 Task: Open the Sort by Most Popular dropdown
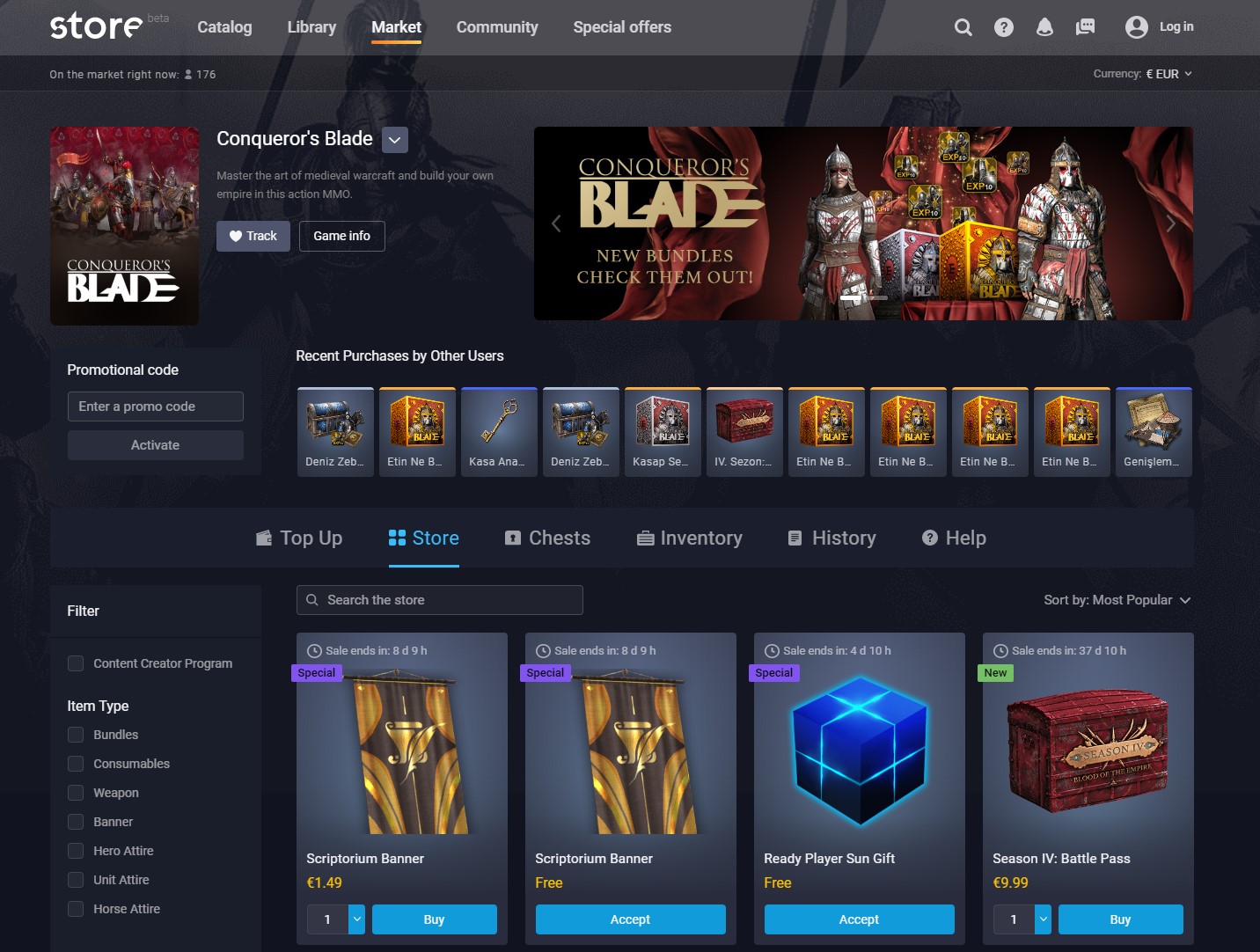click(x=1117, y=600)
